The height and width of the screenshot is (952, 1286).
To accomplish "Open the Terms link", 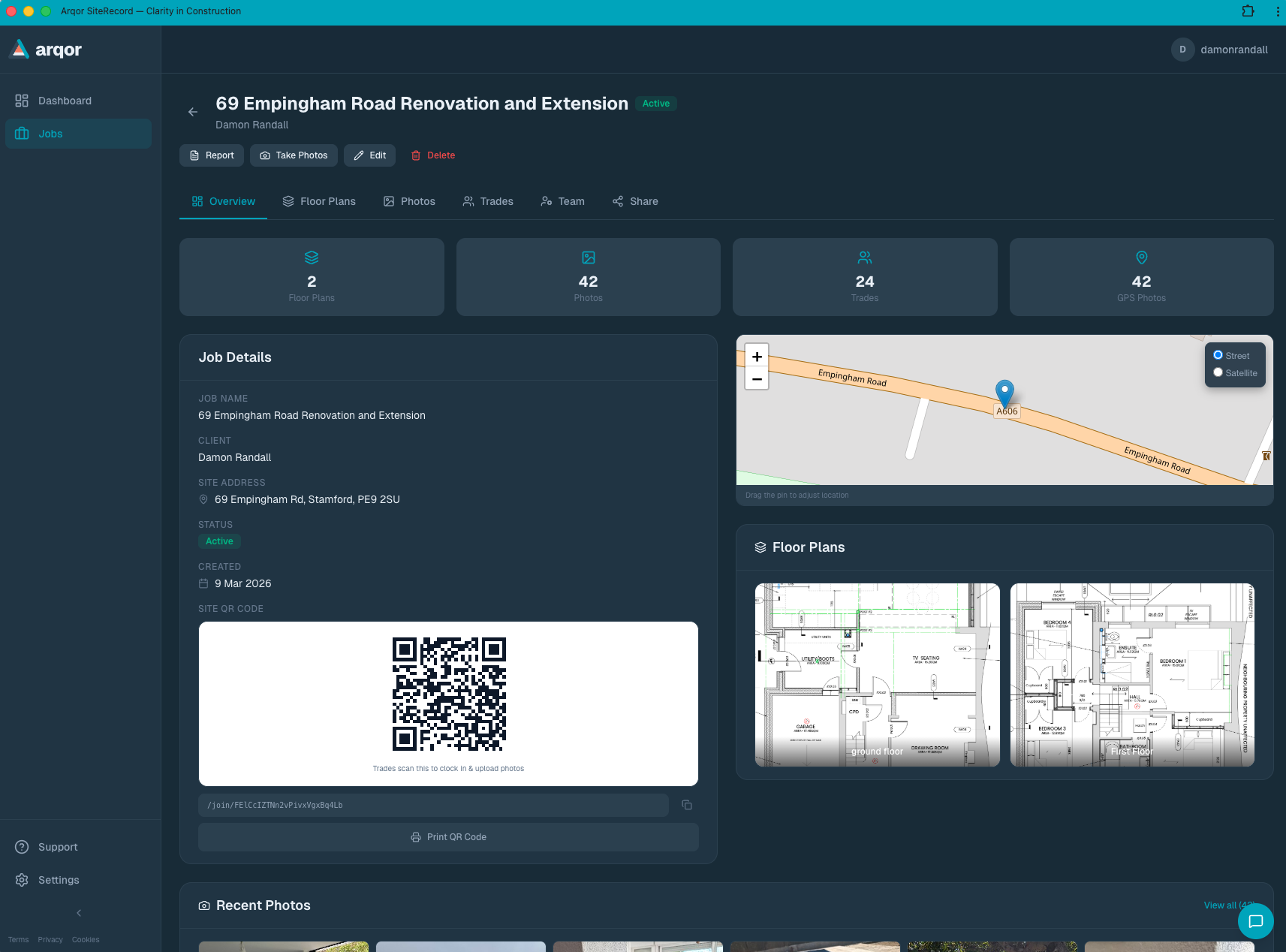I will [x=18, y=940].
